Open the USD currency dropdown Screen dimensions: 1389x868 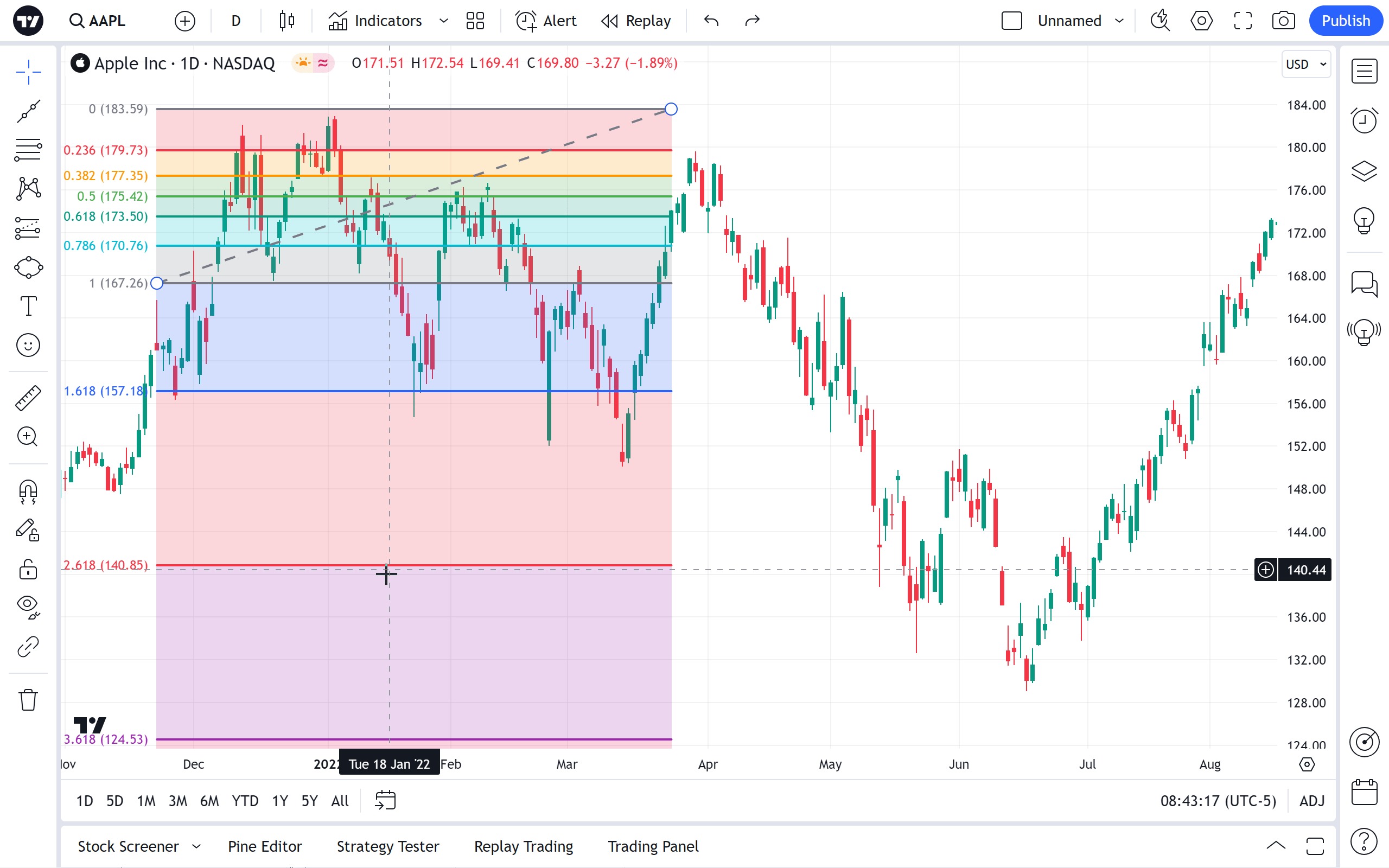coord(1306,65)
